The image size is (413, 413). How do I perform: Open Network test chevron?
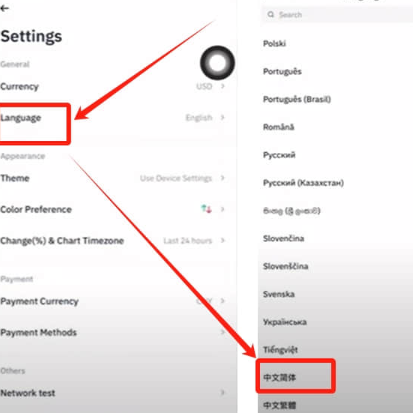tap(223, 393)
